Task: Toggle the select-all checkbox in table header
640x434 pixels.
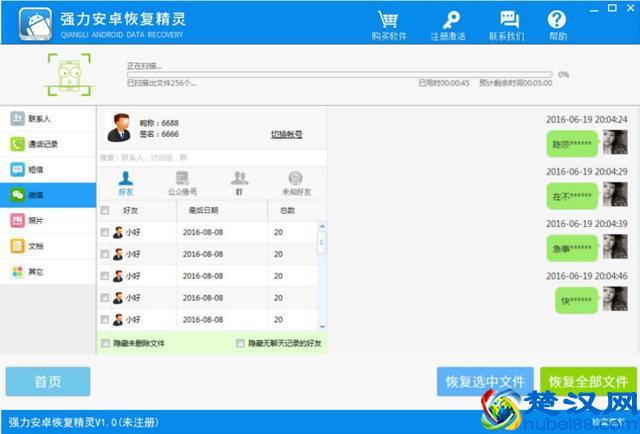Action: (105, 210)
